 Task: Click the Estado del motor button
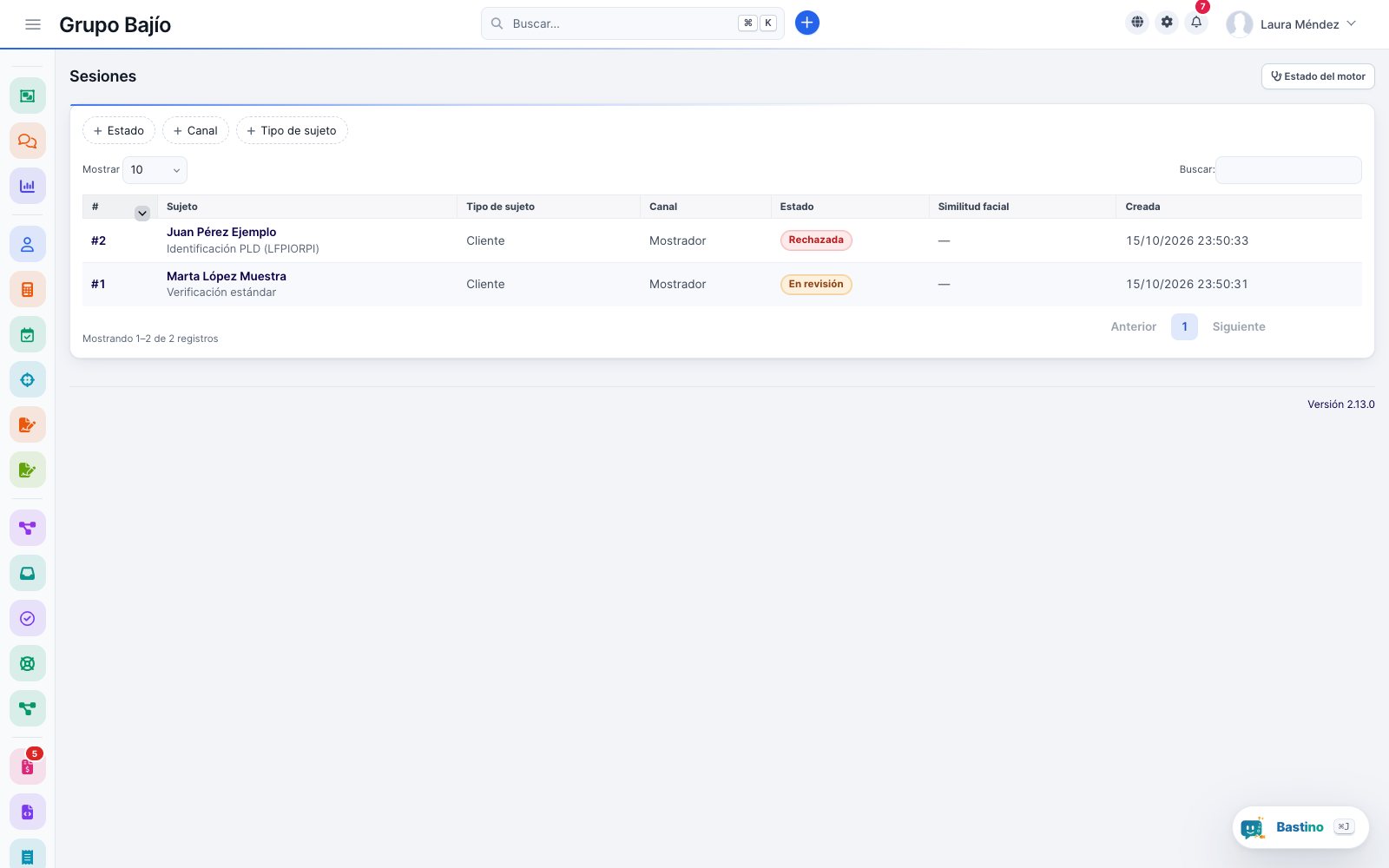1318,76
